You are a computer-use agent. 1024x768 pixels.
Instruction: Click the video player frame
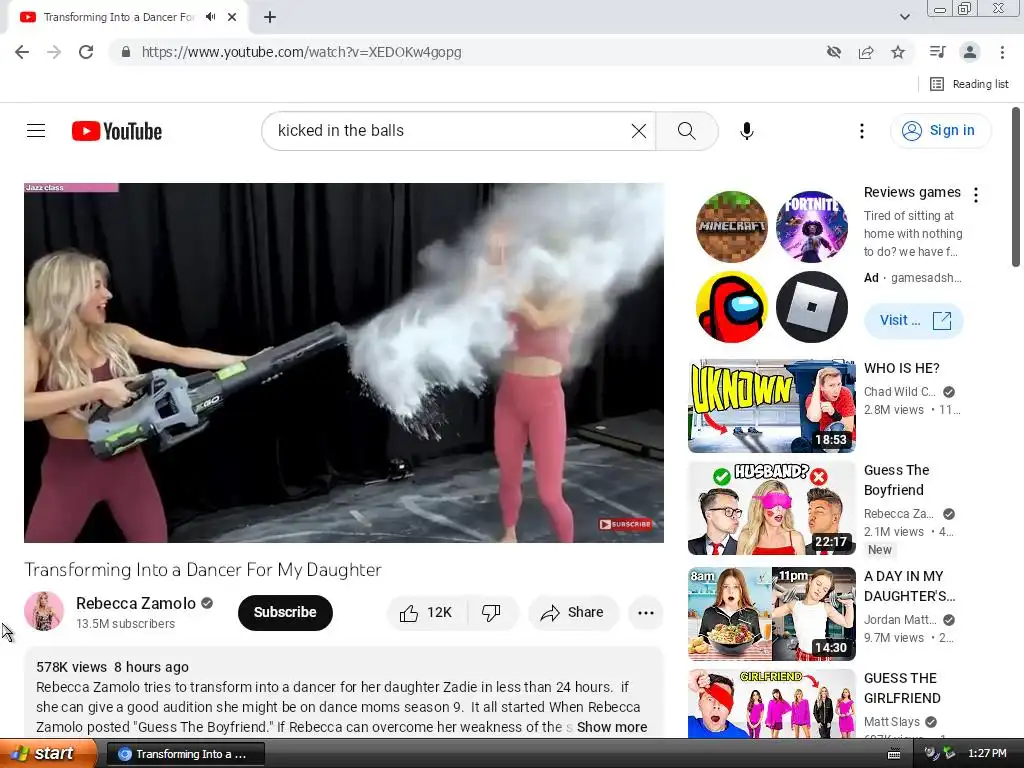(x=344, y=362)
